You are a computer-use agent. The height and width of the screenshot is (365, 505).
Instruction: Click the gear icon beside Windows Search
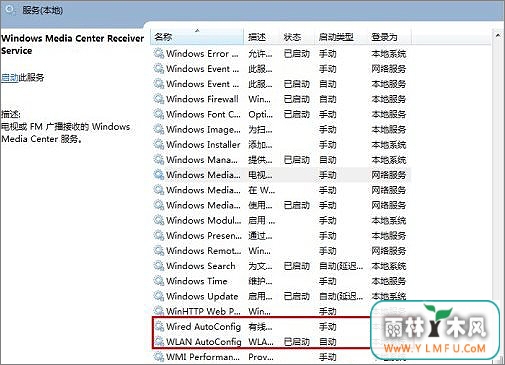click(159, 266)
